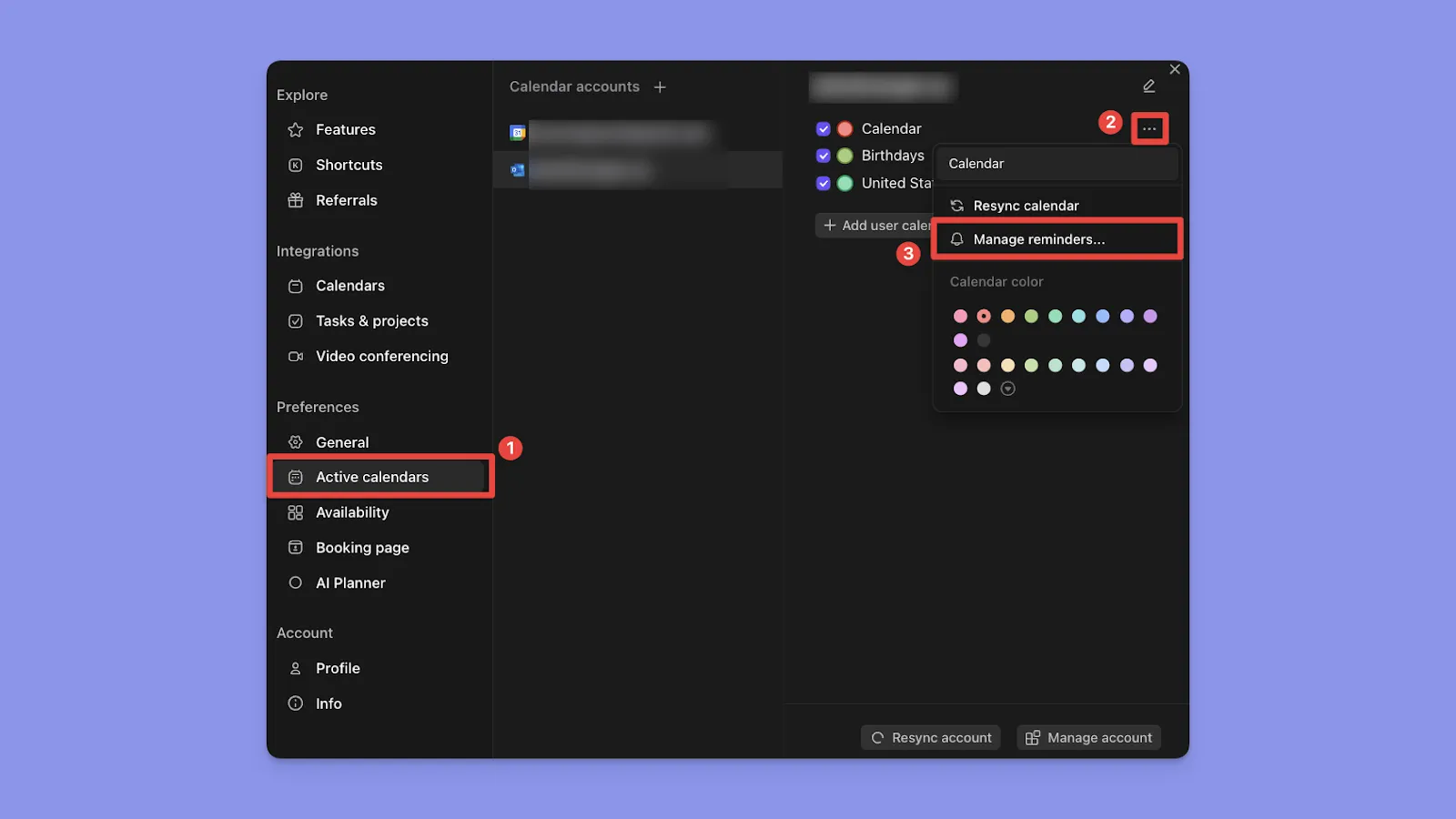Disable the United States holidays calendar

click(824, 183)
